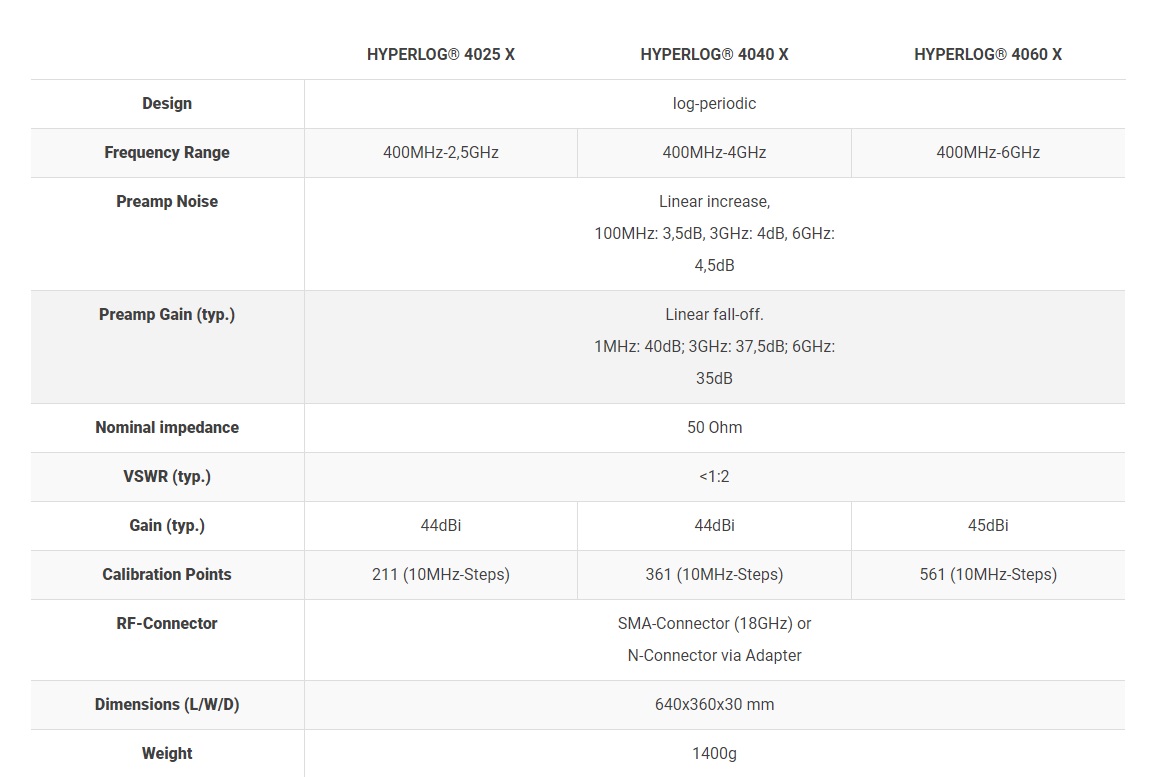The image size is (1153, 777).
Task: Select the Weight row label
Action: coord(167,753)
